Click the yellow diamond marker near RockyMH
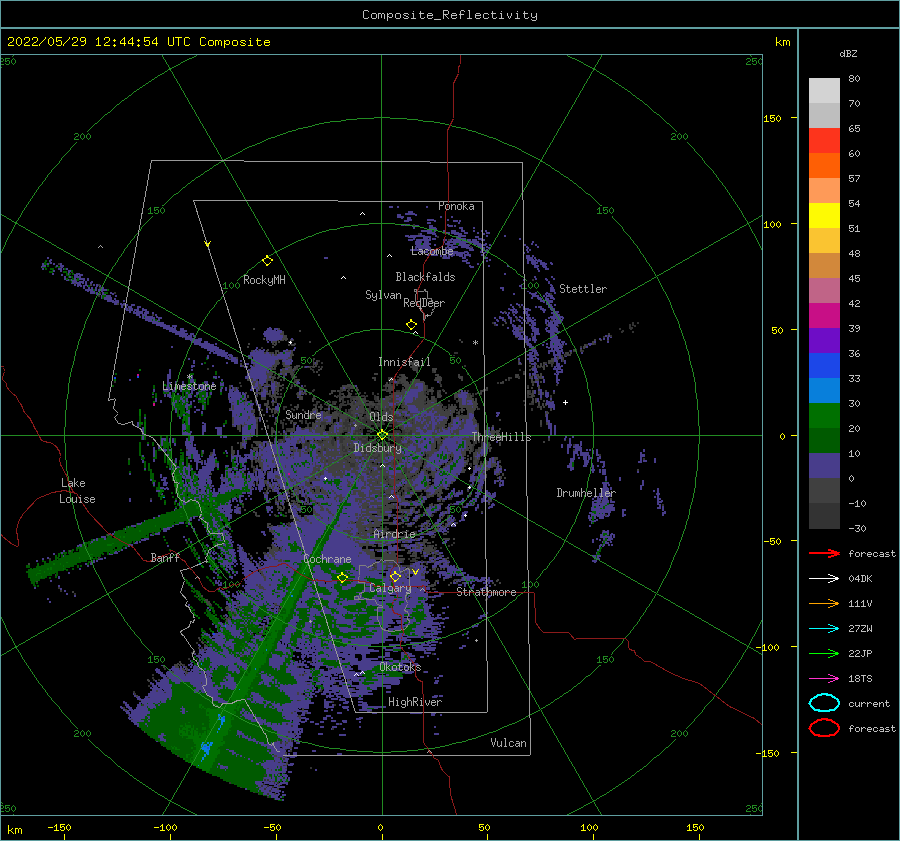Viewport: 900px width, 841px height. (267, 261)
